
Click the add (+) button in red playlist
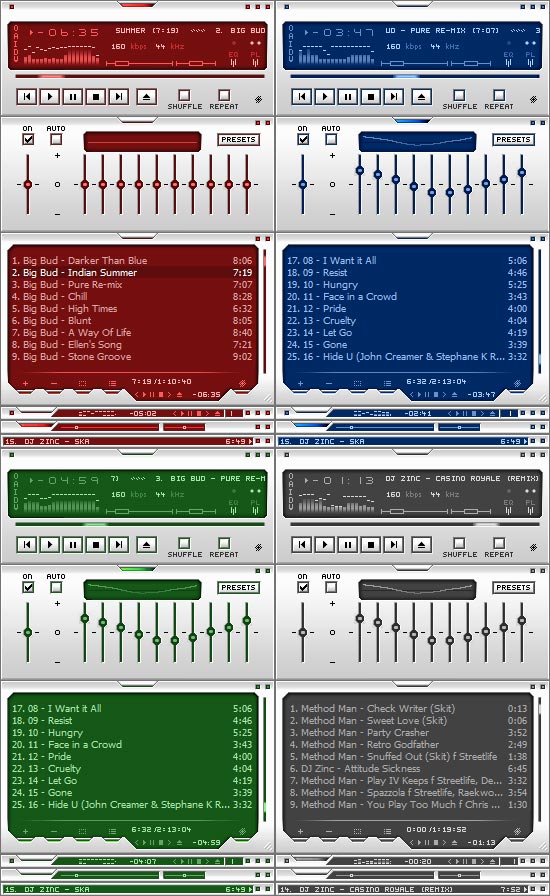pyautogui.click(x=25, y=383)
